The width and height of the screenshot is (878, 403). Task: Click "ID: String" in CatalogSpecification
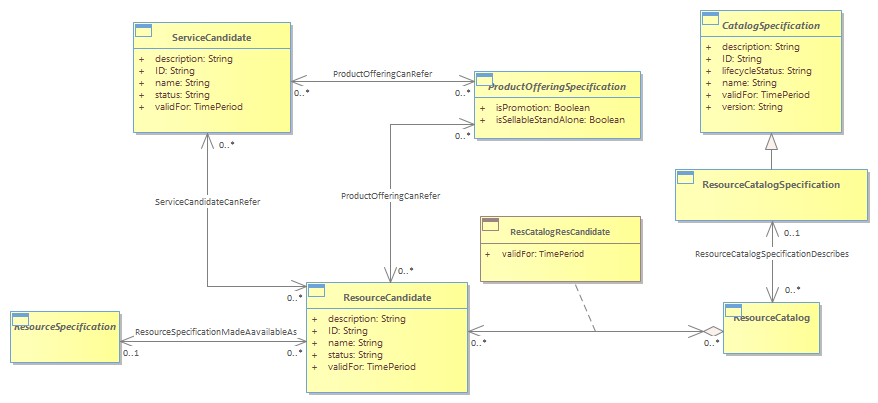(x=741, y=59)
